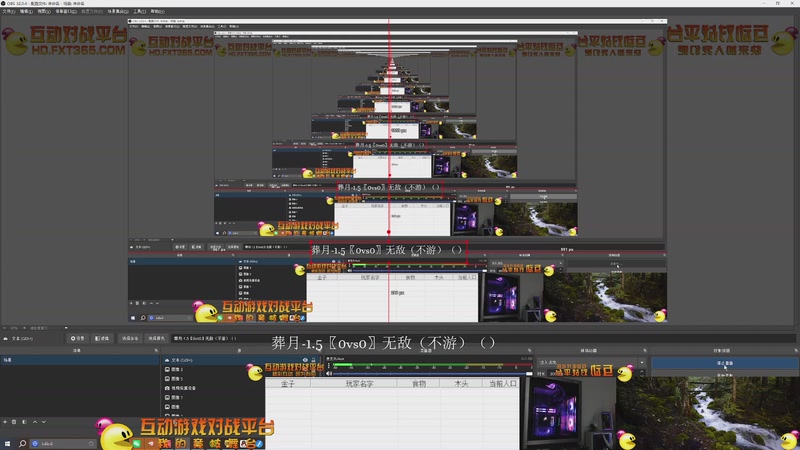Viewport: 800px width, 450px height.
Task: Open the 视图 menu
Action: click(x=44, y=11)
